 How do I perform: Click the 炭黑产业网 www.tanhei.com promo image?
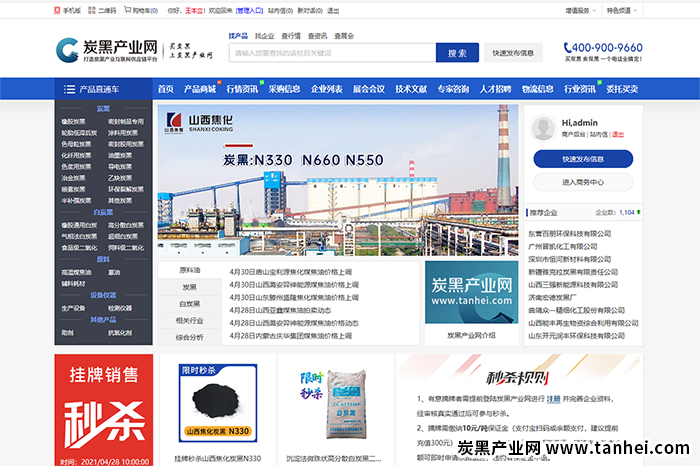pos(471,292)
